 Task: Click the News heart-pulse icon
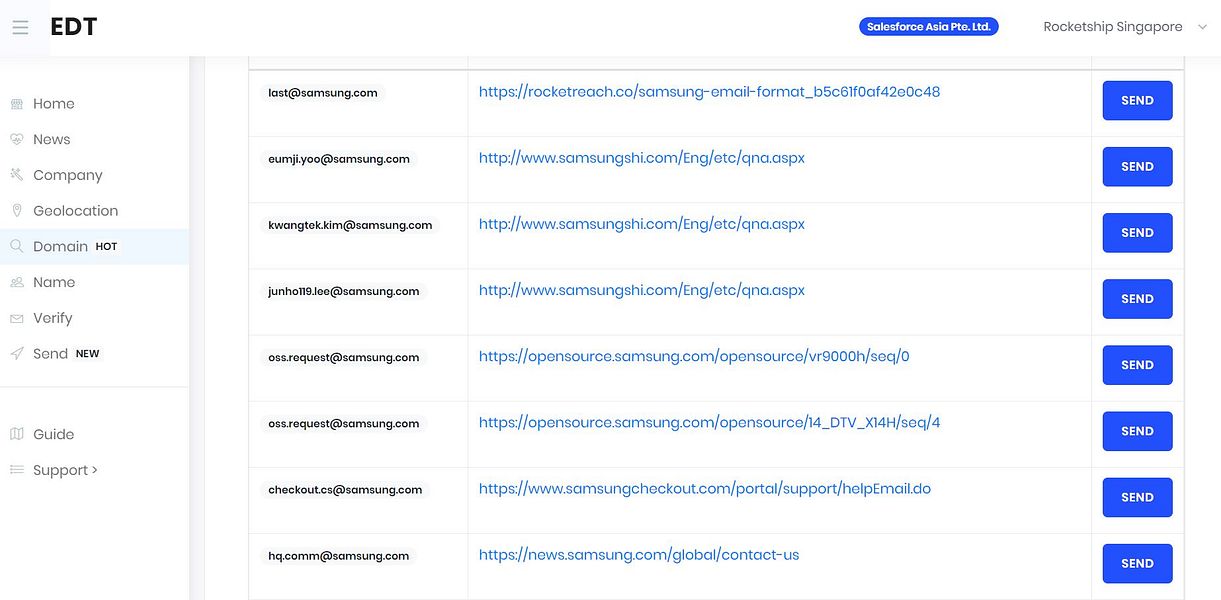point(16,140)
